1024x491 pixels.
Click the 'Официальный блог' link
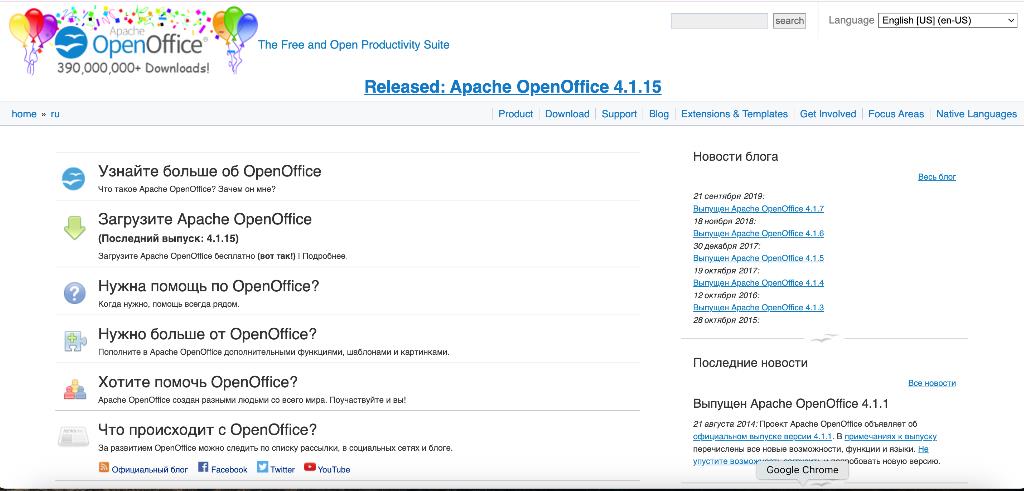150,469
